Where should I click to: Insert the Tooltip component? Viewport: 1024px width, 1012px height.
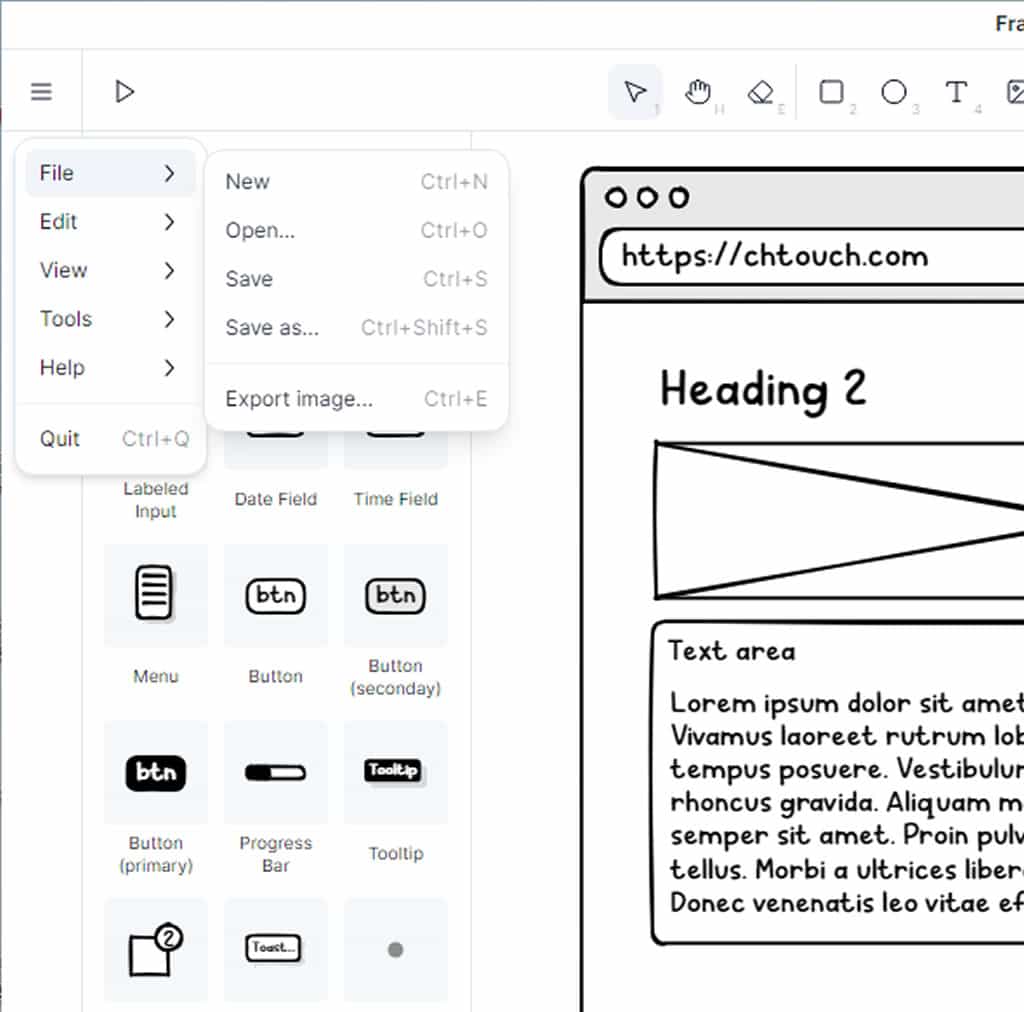395,772
